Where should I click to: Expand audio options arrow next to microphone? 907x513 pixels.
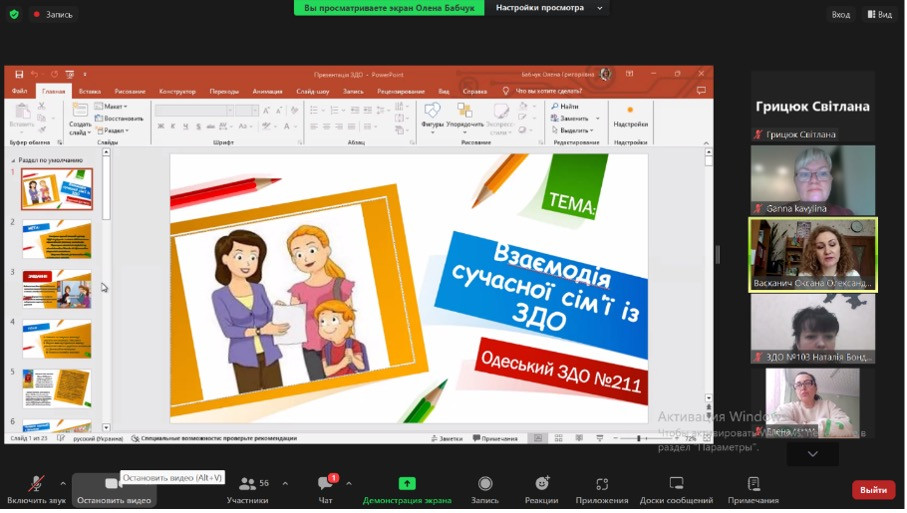[x=63, y=484]
